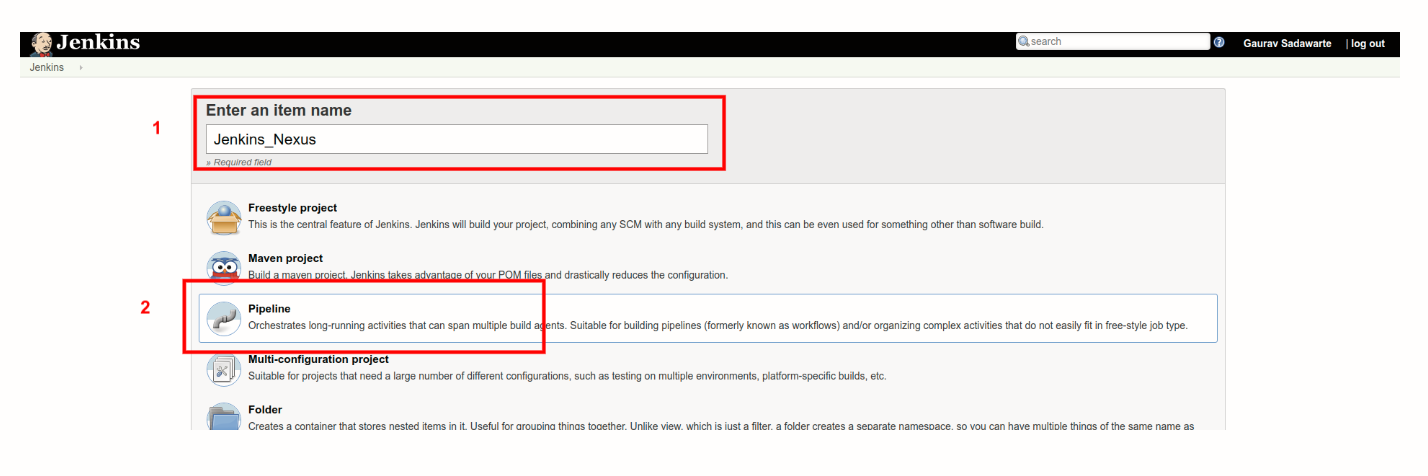Click the magnifying glass in the search box

click(1023, 42)
